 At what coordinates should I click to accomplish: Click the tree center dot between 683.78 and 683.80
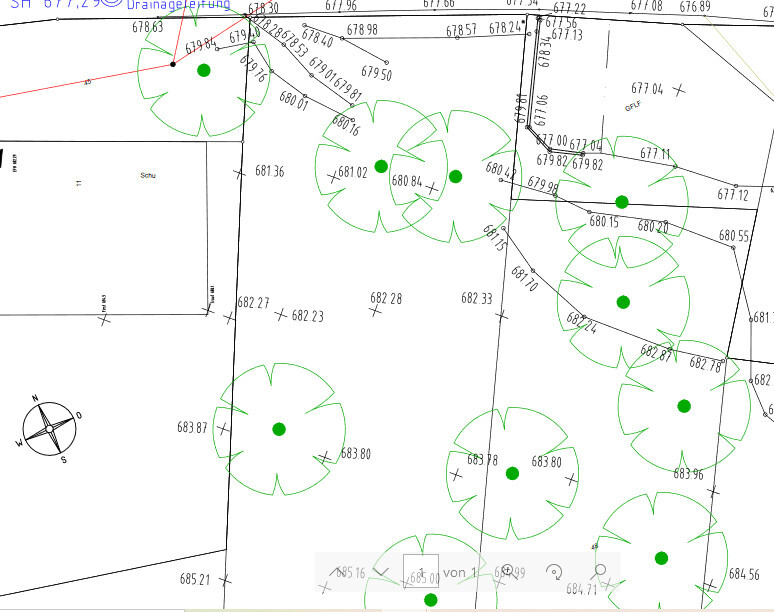512,473
